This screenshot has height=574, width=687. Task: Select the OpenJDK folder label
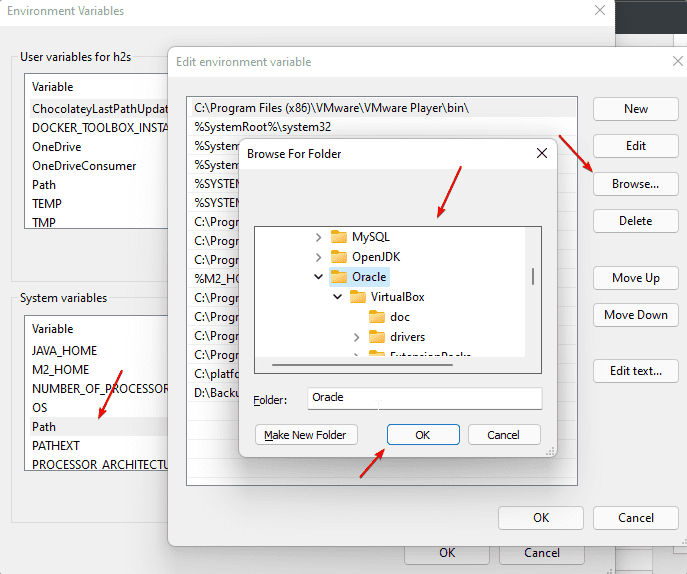tap(376, 257)
